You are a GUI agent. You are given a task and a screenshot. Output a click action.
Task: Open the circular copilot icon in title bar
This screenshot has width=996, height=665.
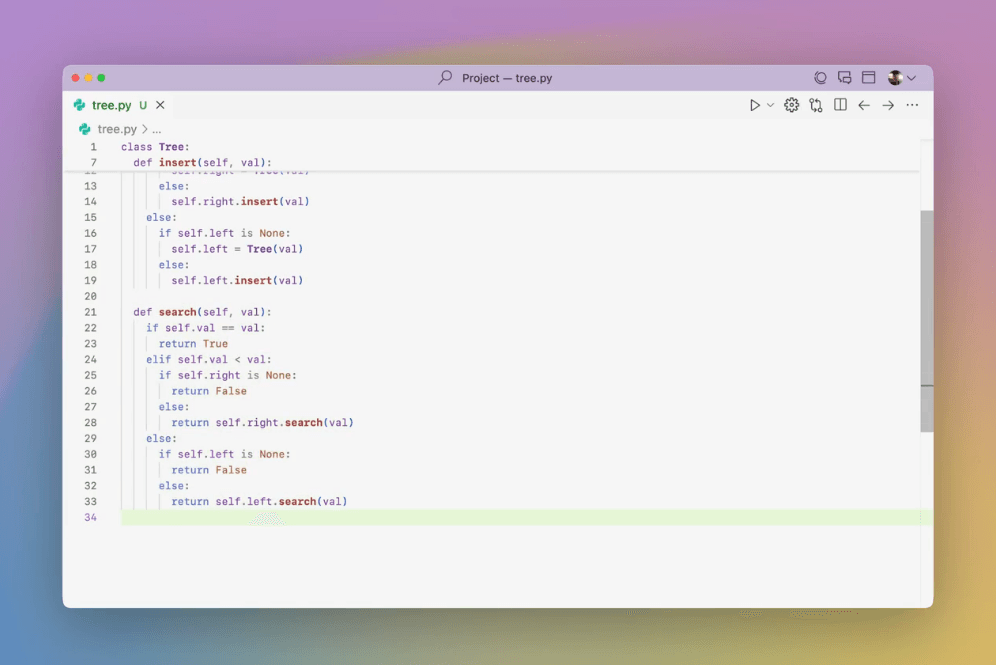click(x=820, y=77)
